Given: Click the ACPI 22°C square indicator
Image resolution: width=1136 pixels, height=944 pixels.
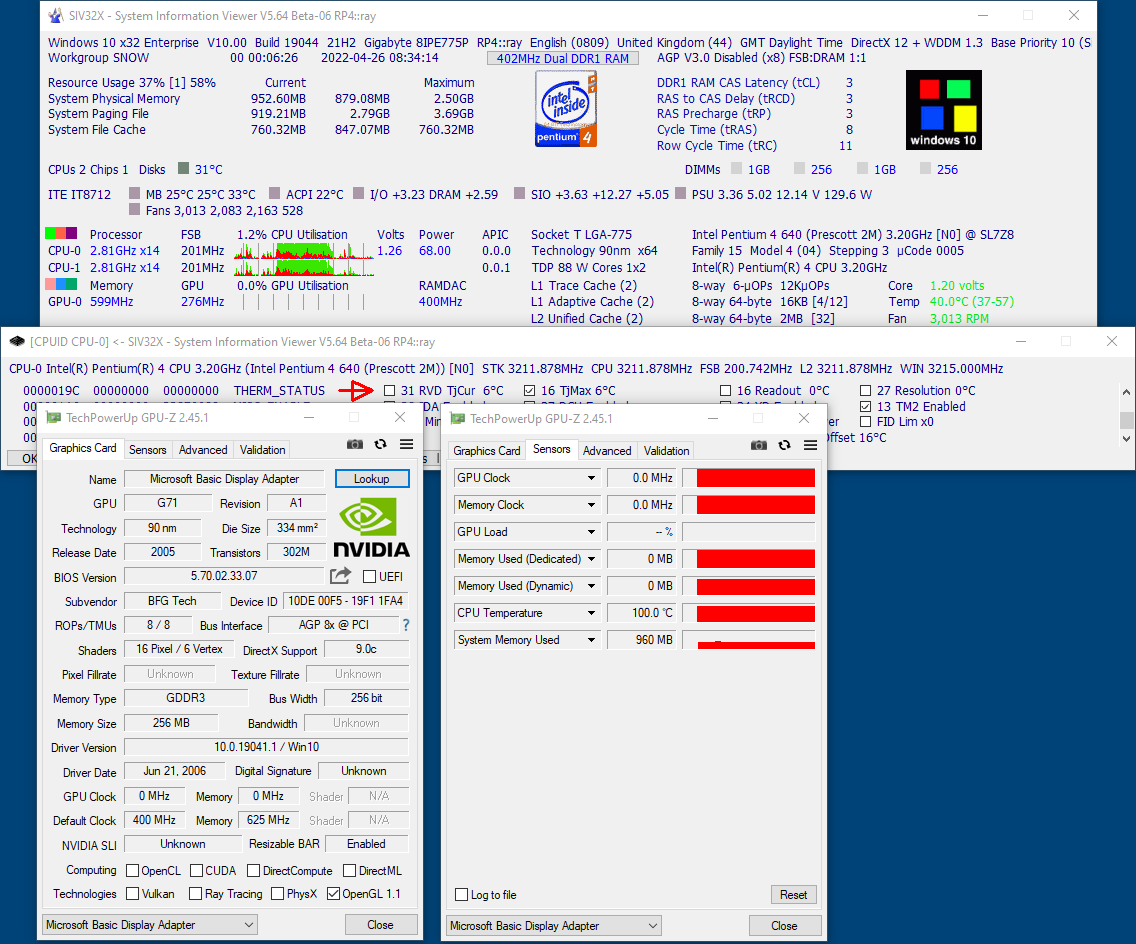Looking at the screenshot, I should 275,193.
